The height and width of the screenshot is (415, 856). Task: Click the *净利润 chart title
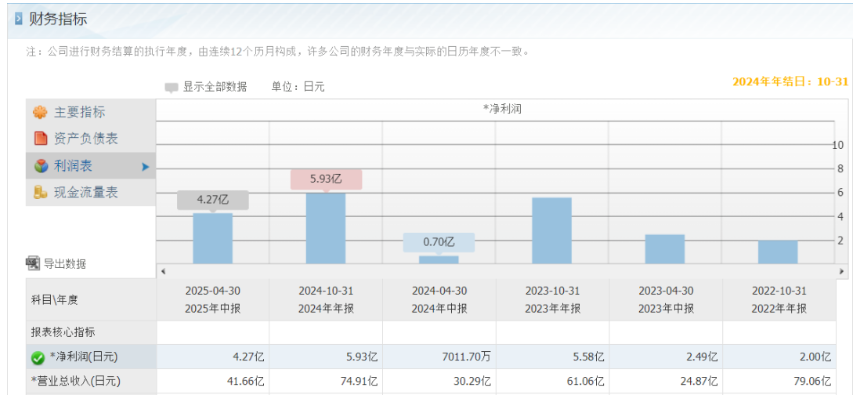pos(502,109)
